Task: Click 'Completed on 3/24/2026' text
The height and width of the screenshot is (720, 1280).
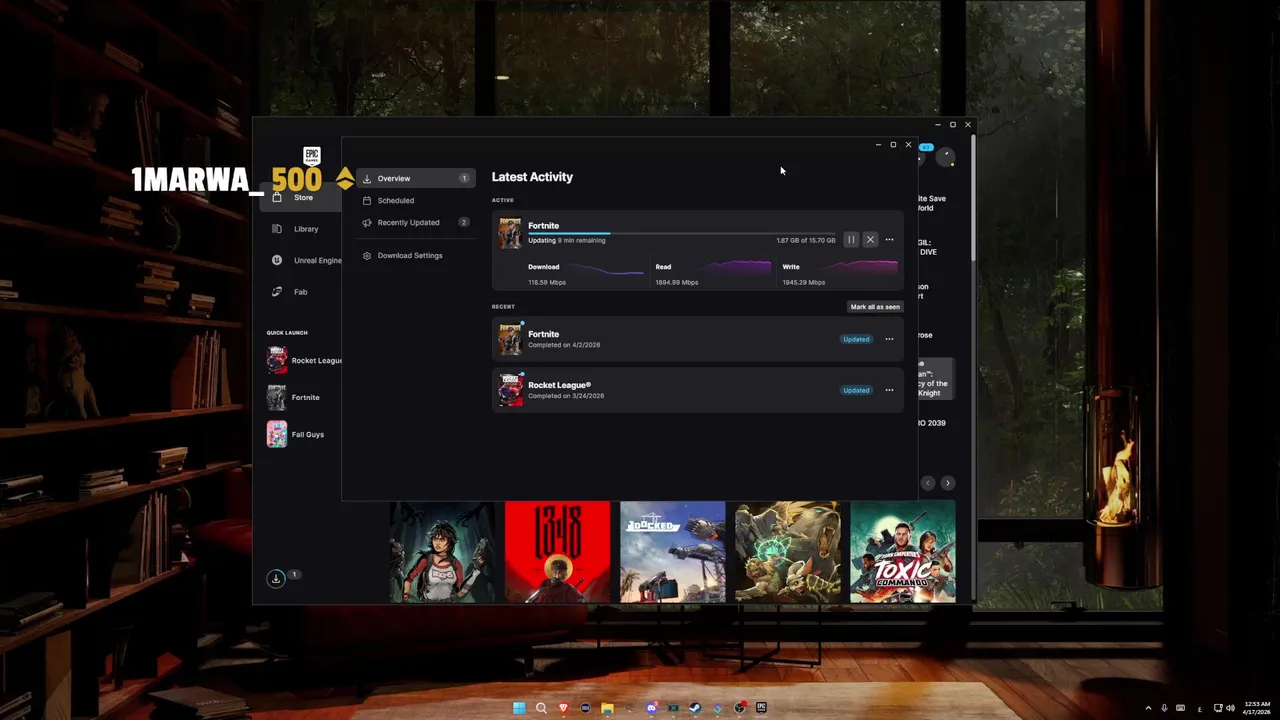Action: pyautogui.click(x=566, y=396)
